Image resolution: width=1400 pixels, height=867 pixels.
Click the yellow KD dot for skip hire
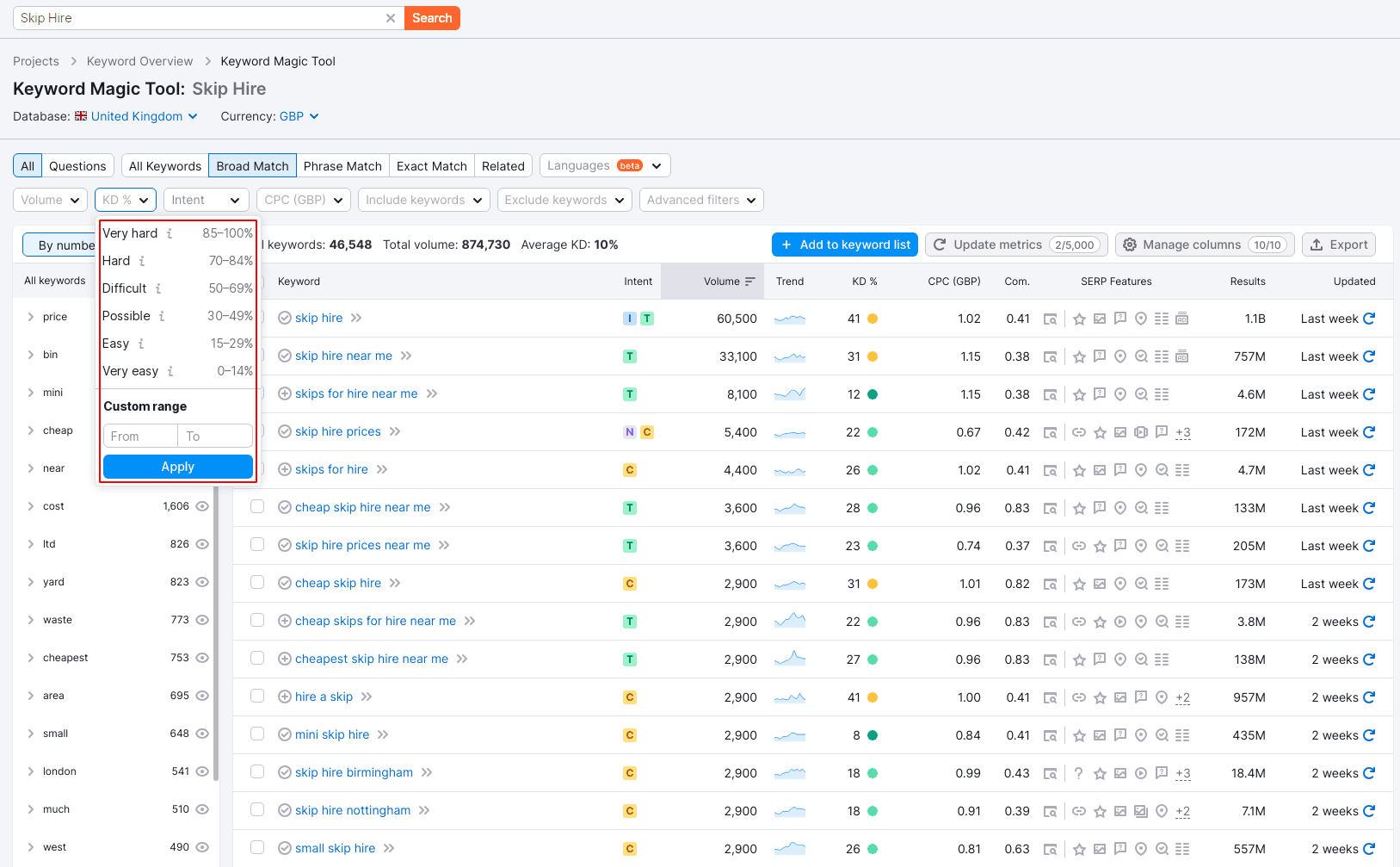click(873, 319)
